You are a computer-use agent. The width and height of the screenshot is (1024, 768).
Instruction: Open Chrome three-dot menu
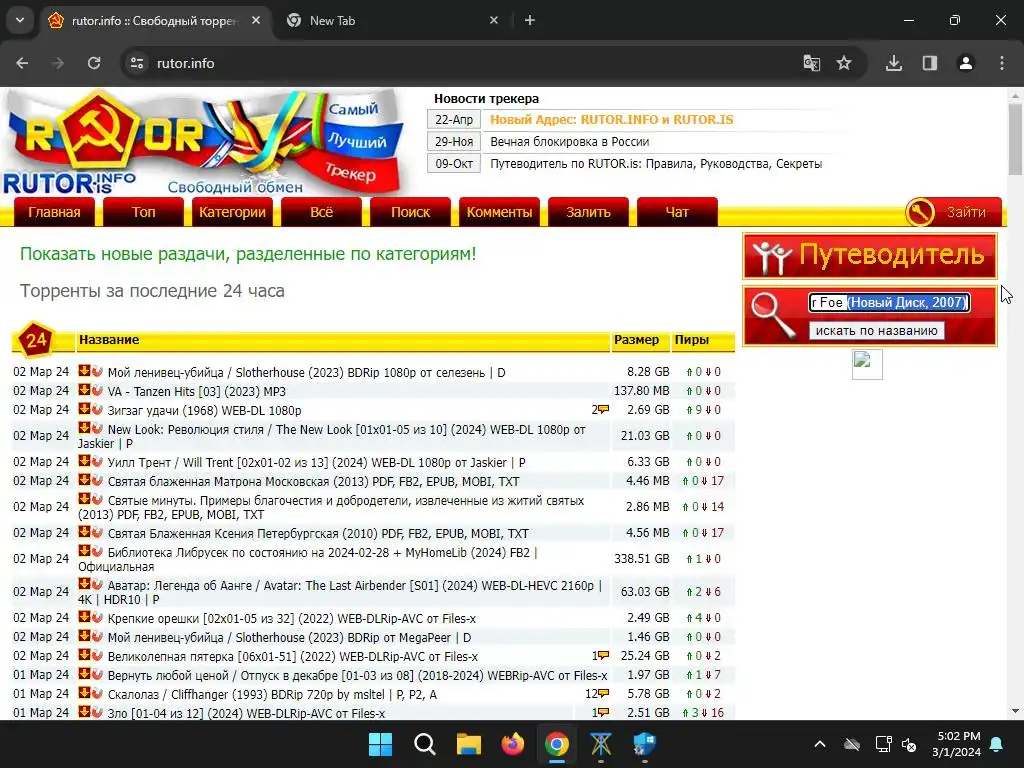pos(1002,63)
